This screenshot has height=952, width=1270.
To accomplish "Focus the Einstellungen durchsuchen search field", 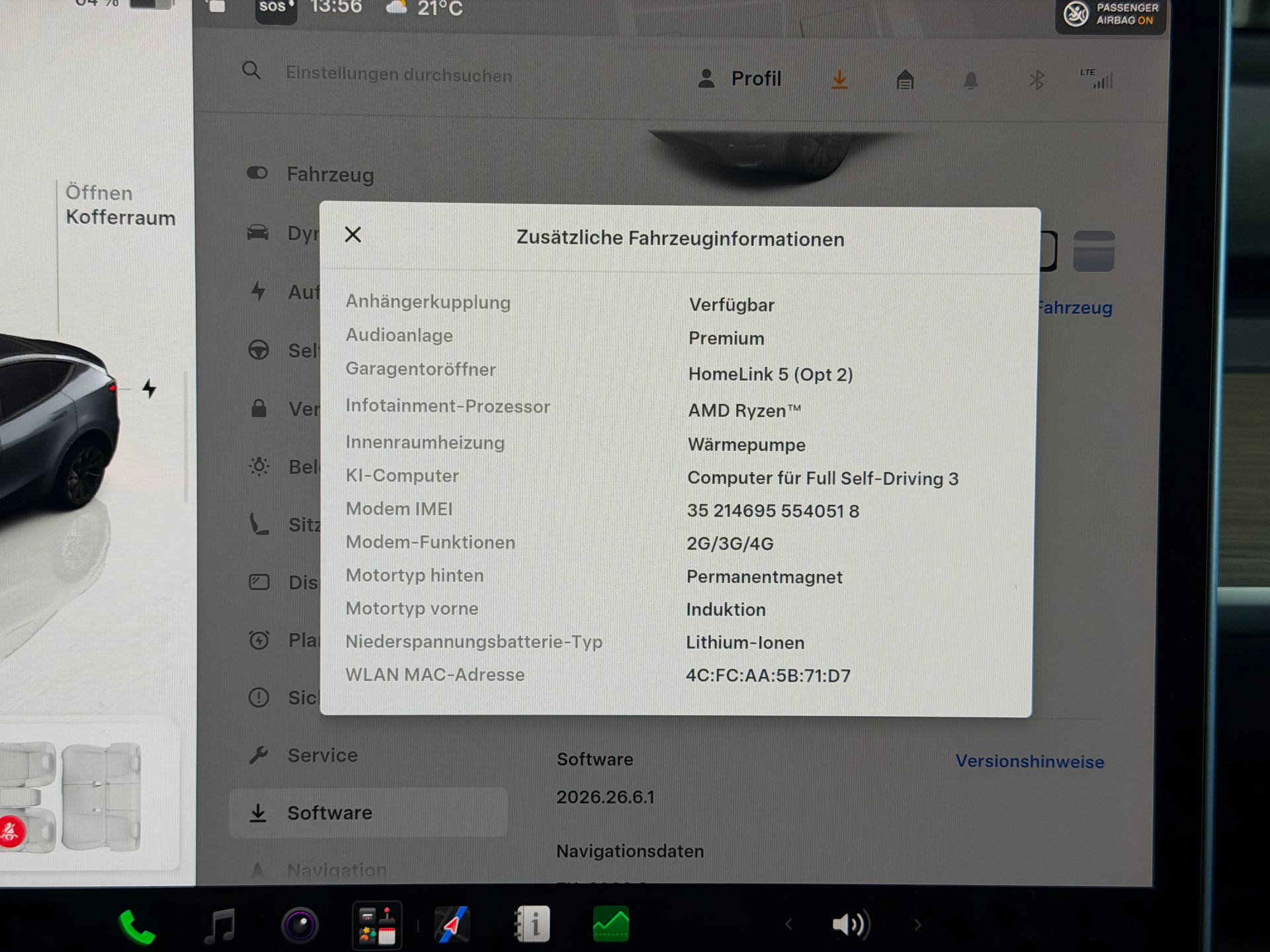I will coord(399,74).
